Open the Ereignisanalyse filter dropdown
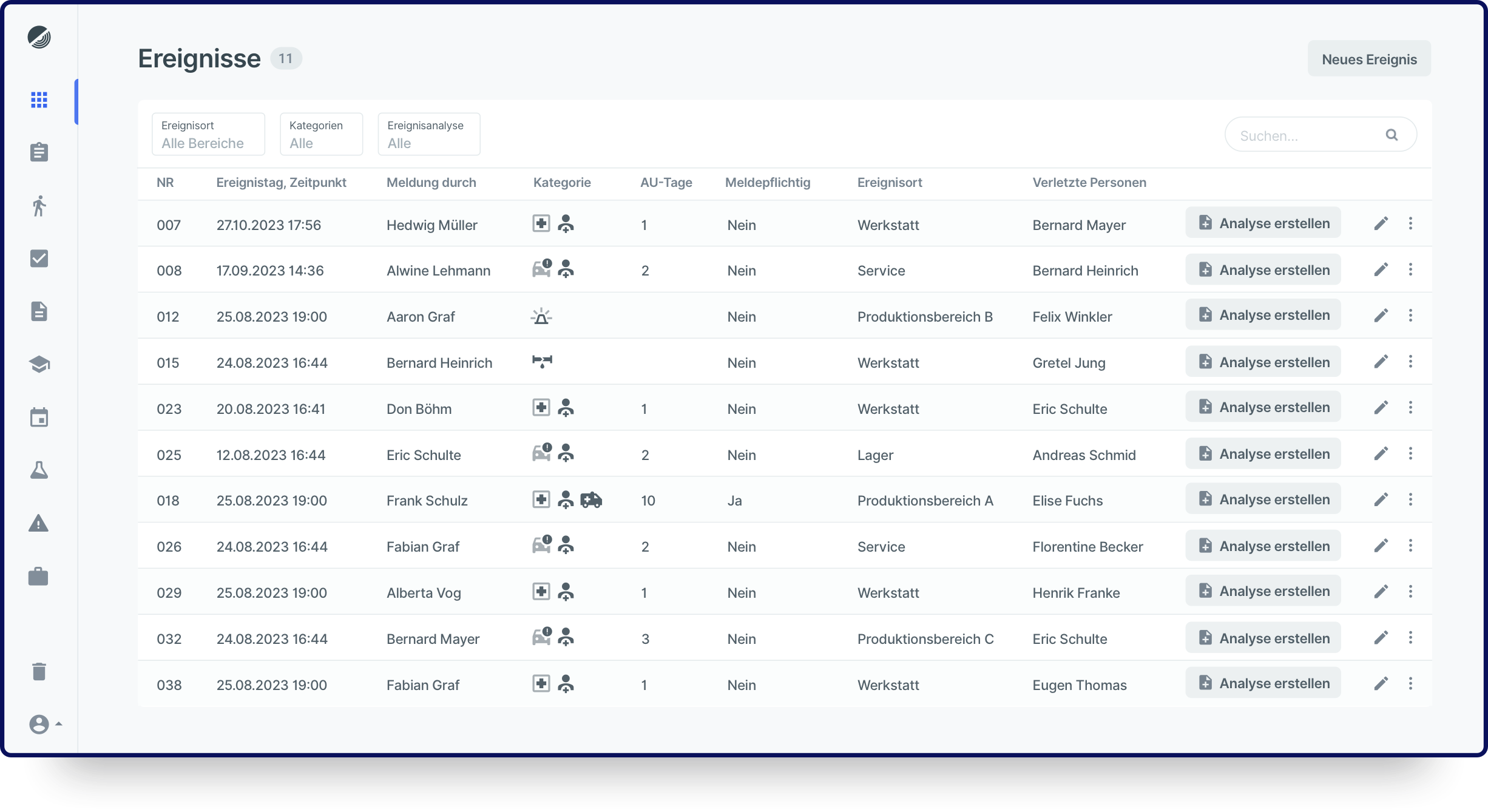This screenshot has height=812, width=1488. pyautogui.click(x=428, y=135)
